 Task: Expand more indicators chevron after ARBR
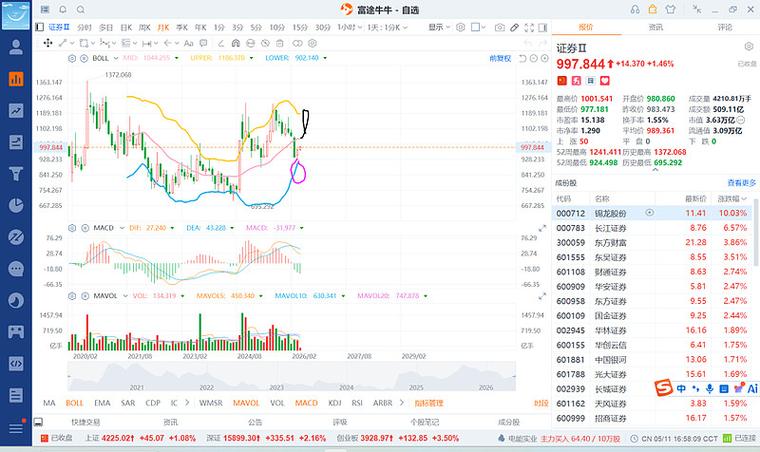tap(401, 403)
